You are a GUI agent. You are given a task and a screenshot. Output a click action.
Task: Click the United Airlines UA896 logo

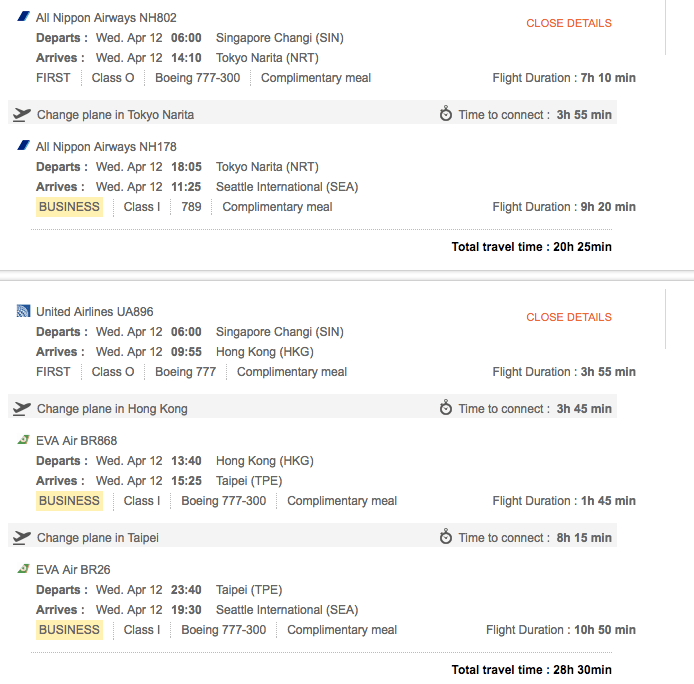(23, 312)
